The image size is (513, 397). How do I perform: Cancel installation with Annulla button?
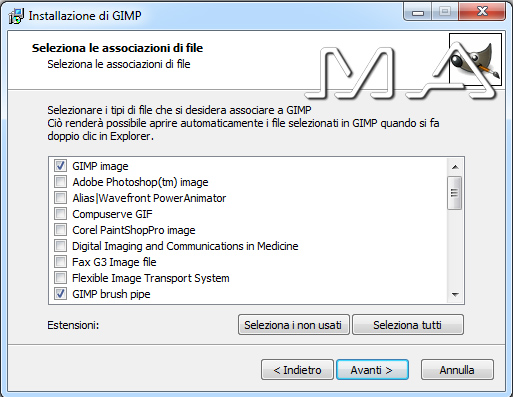coord(457,370)
